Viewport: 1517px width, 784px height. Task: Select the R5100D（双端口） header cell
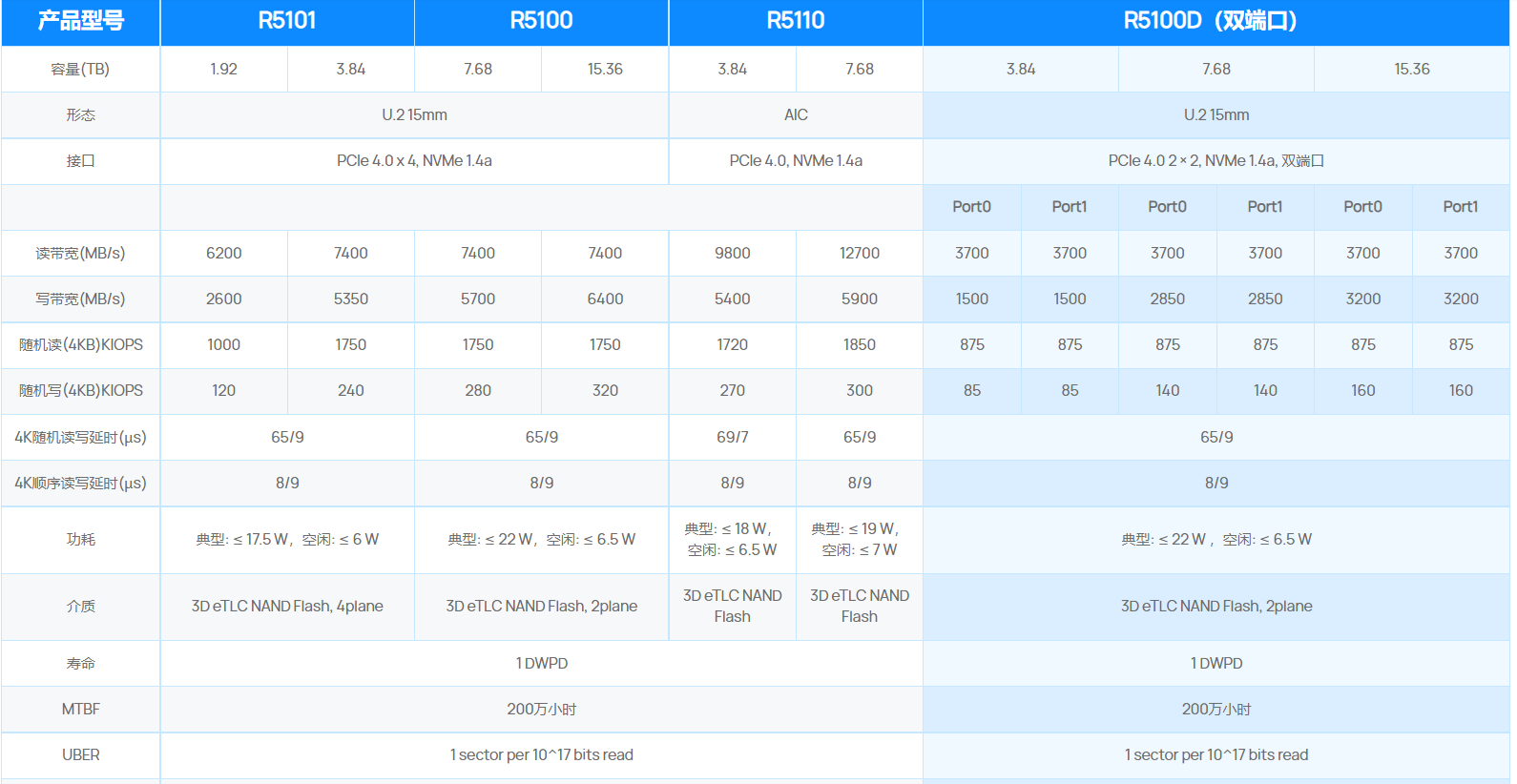pyautogui.click(x=1216, y=21)
